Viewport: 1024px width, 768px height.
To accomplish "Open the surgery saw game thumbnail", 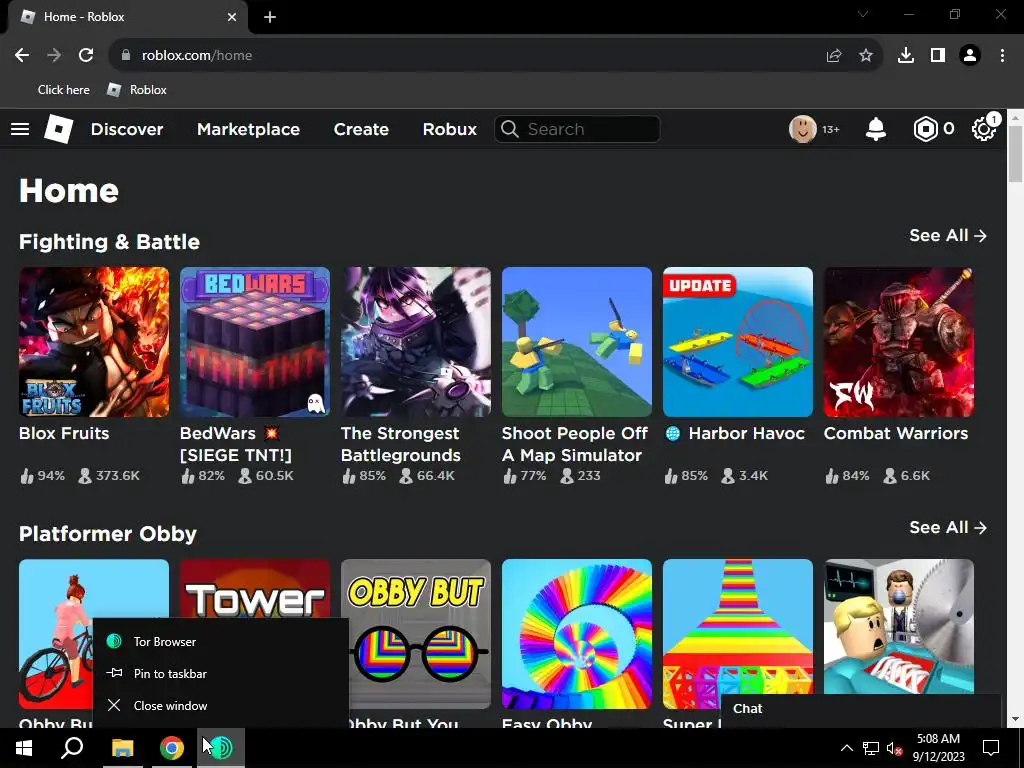I will (x=899, y=627).
